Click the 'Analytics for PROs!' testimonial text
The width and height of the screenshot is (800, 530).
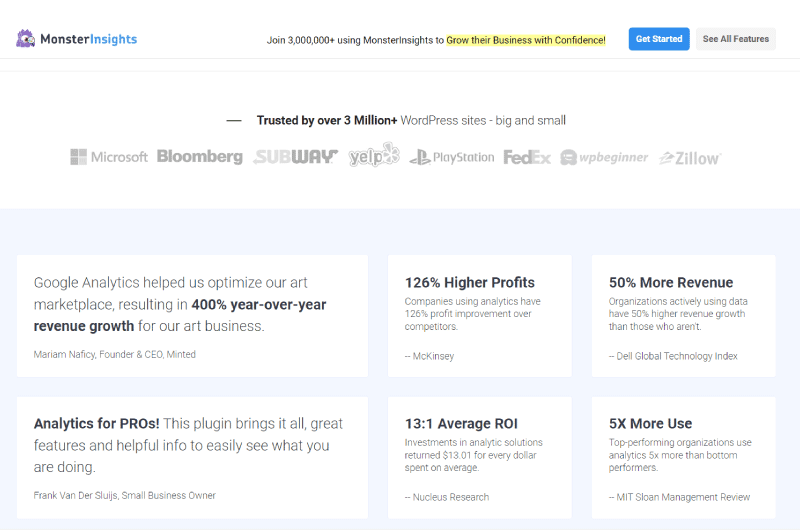(x=188, y=445)
